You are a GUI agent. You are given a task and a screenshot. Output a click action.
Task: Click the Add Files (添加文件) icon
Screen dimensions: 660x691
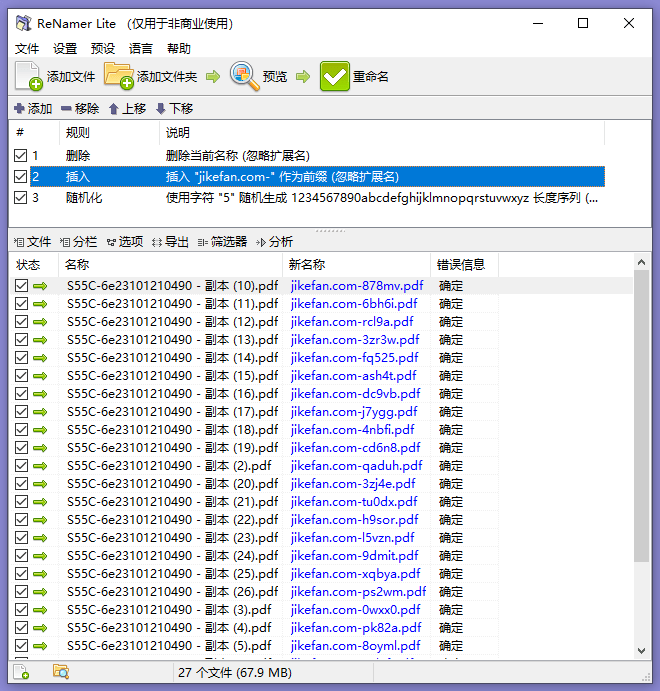tap(29, 76)
